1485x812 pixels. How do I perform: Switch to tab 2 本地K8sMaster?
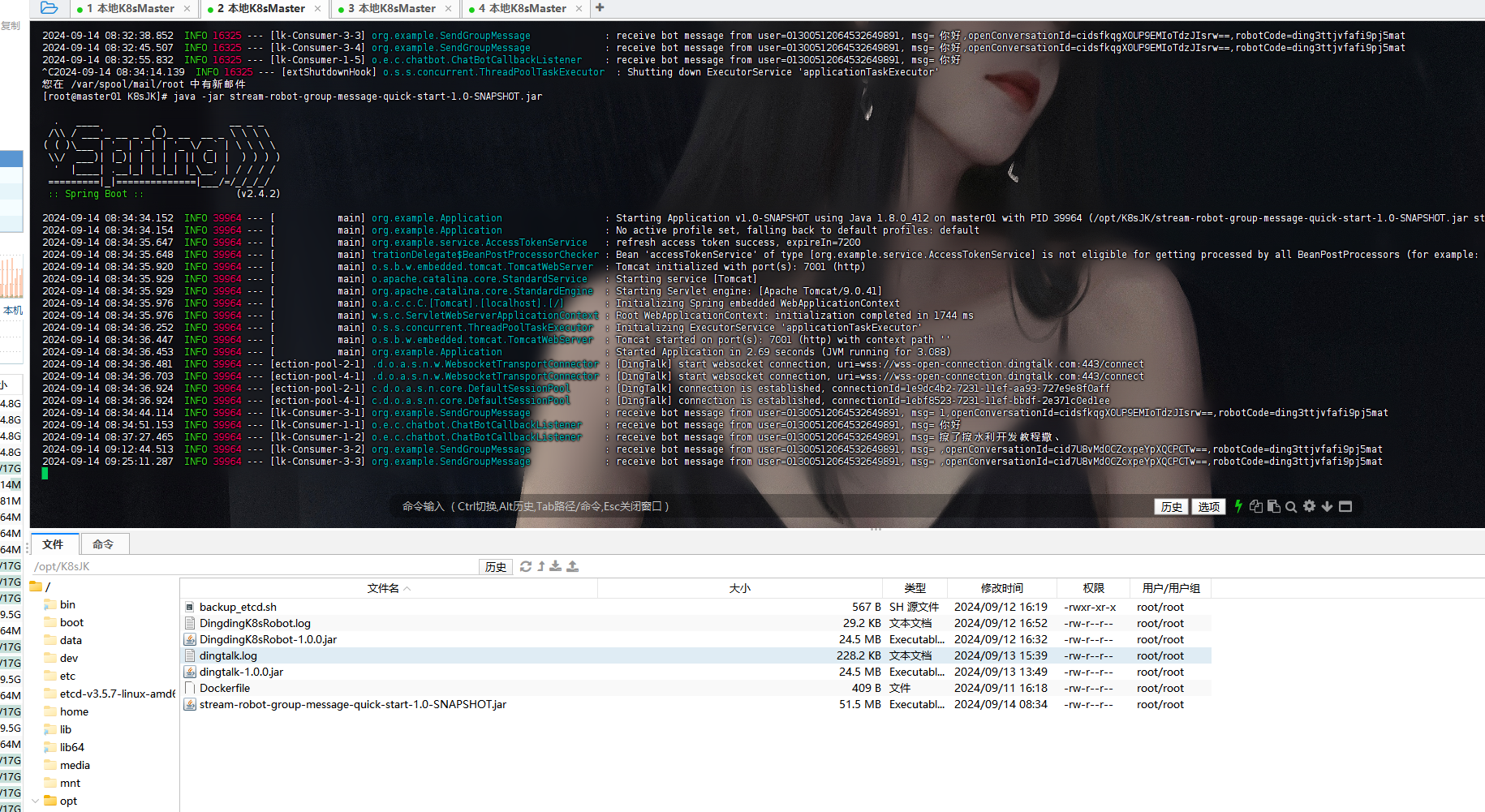[x=260, y=8]
